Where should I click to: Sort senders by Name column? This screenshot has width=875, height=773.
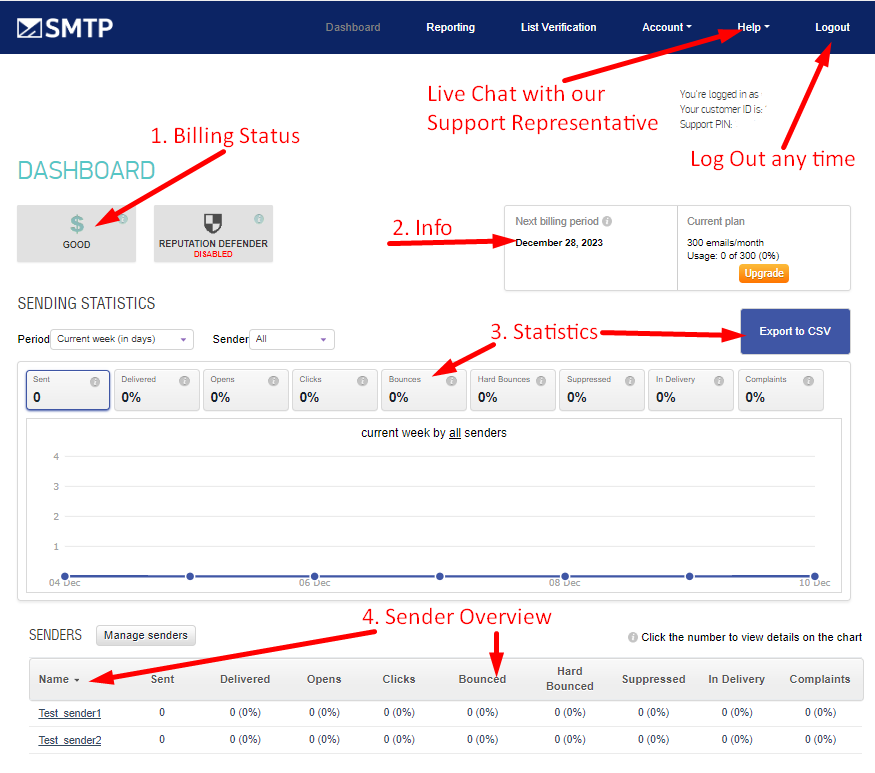coord(59,679)
